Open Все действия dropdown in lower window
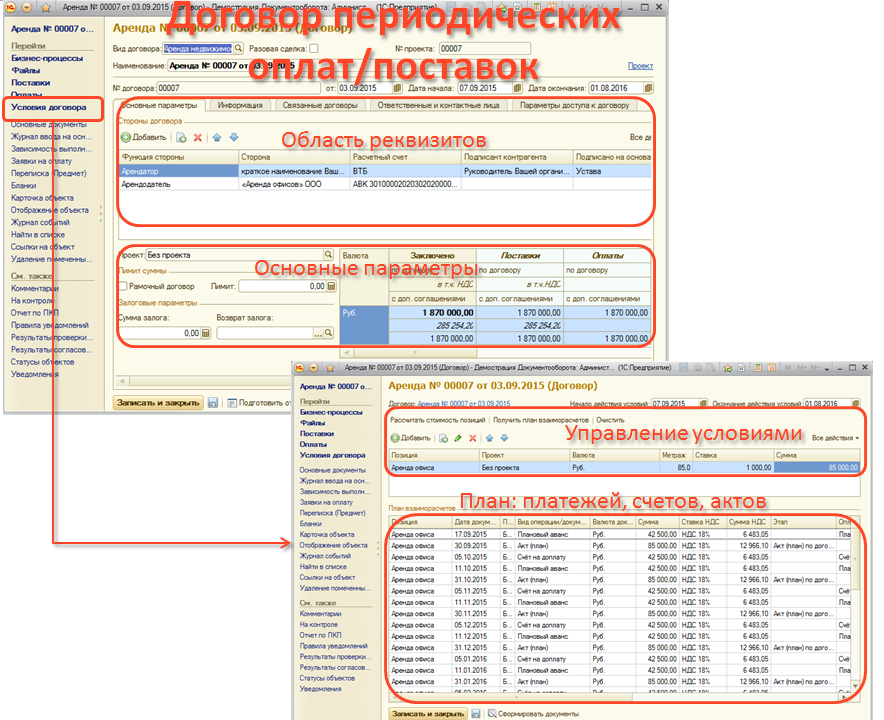 click(x=835, y=438)
